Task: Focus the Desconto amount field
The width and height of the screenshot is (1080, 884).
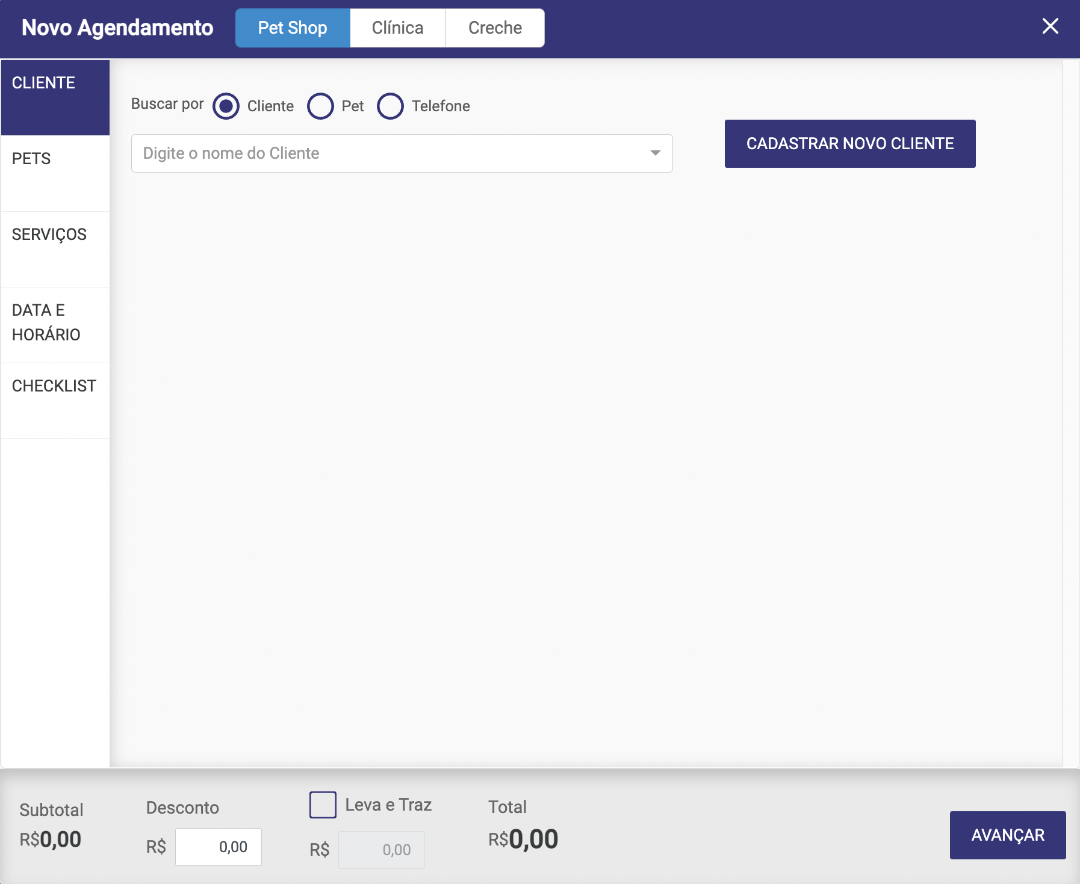Action: click(218, 847)
